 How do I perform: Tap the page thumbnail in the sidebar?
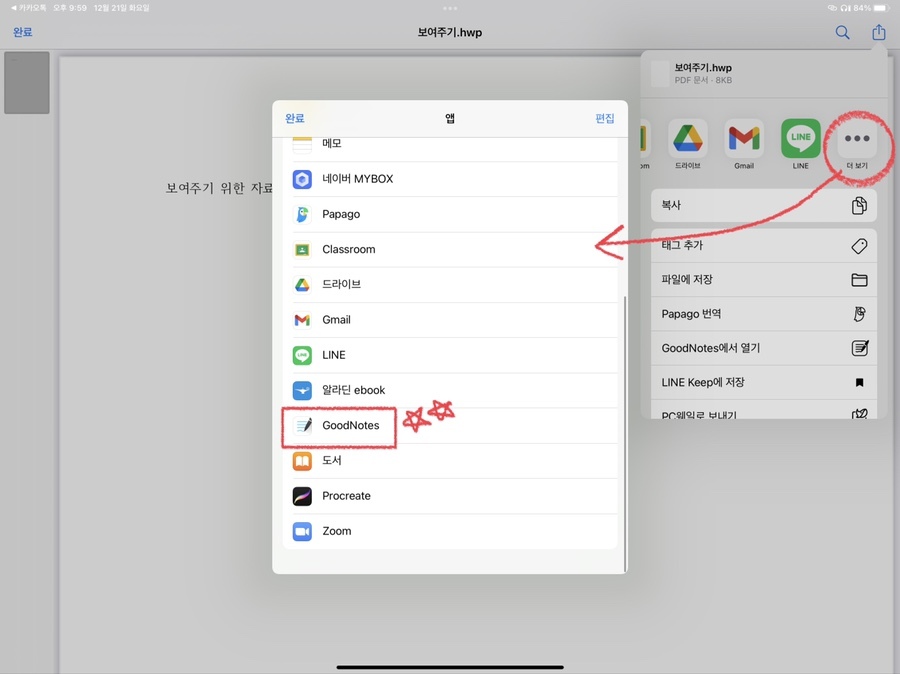pos(26,83)
